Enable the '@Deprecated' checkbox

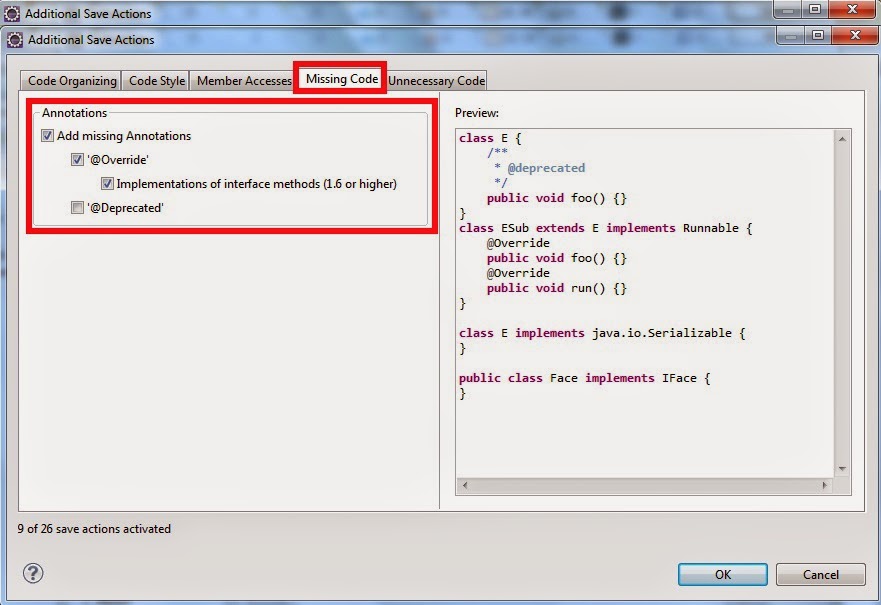click(78, 207)
